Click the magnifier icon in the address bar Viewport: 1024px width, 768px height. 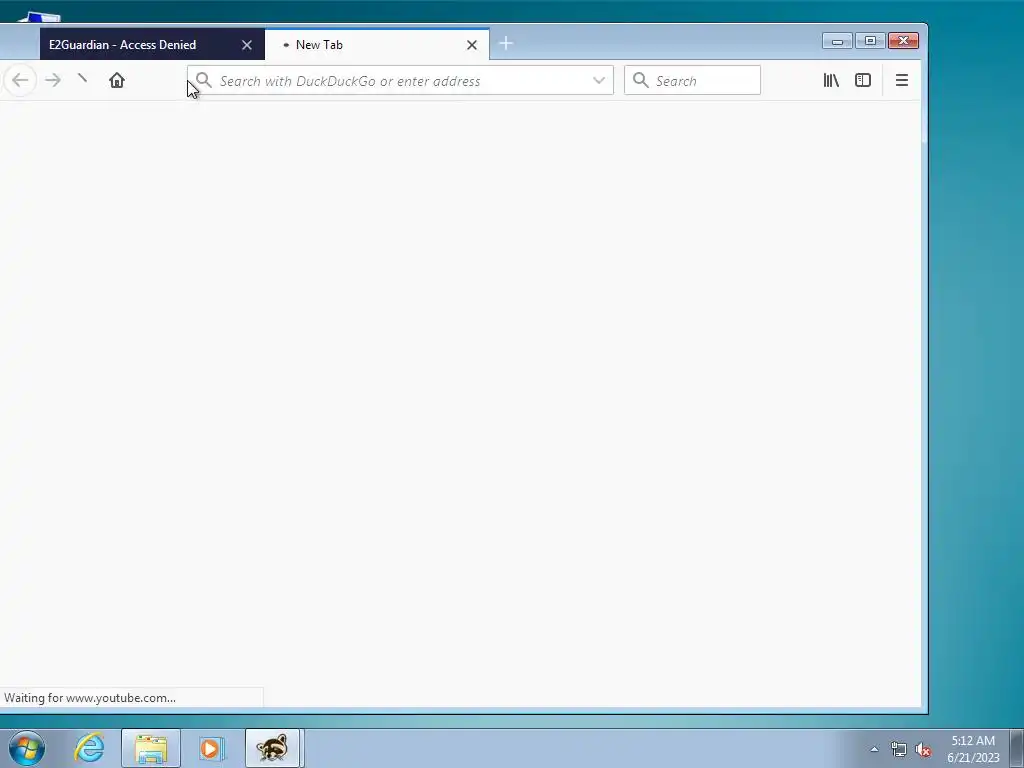[x=204, y=80]
